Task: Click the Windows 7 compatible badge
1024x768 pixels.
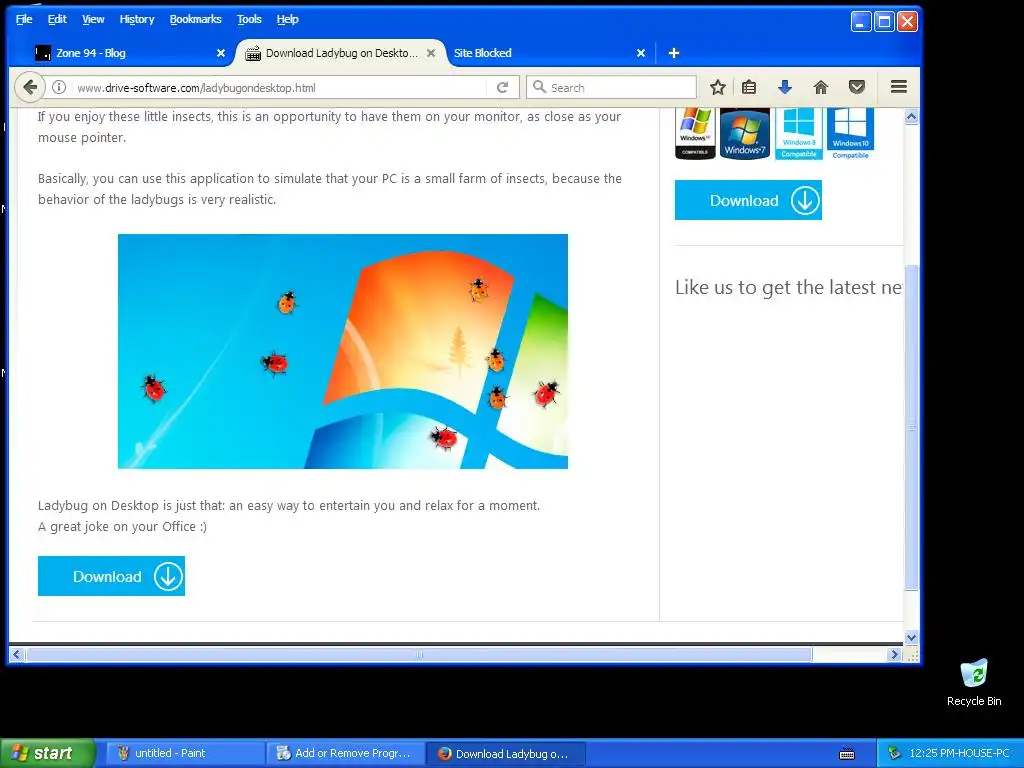Action: pyautogui.click(x=744, y=133)
